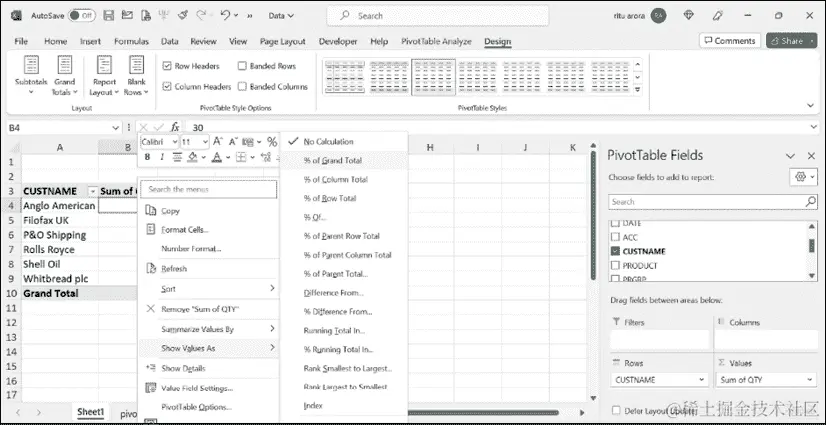Click the Copy icon in context menu
Viewport: 826px width, 425px height.
click(151, 211)
